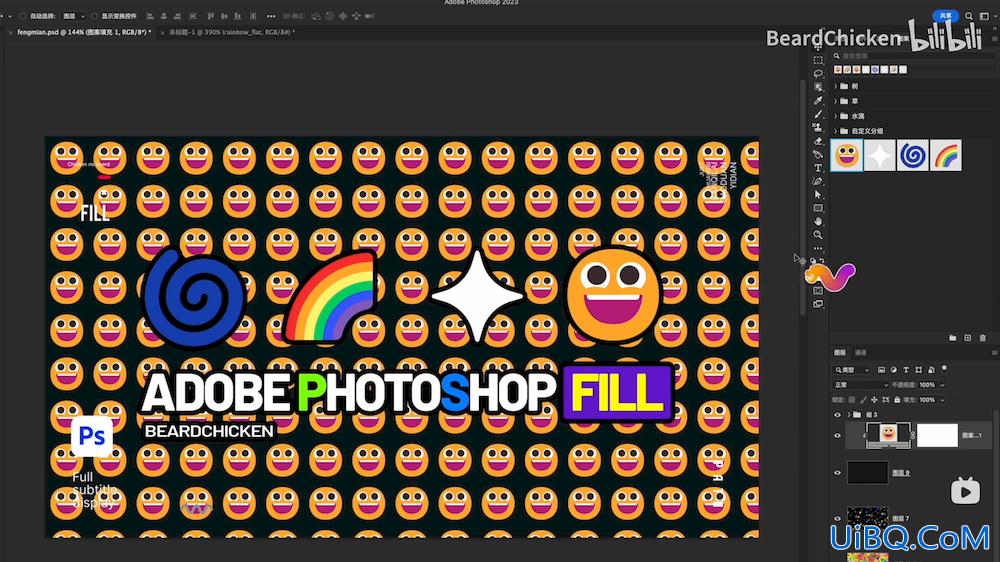
Task: Select the Brush tool
Action: pyautogui.click(x=818, y=114)
